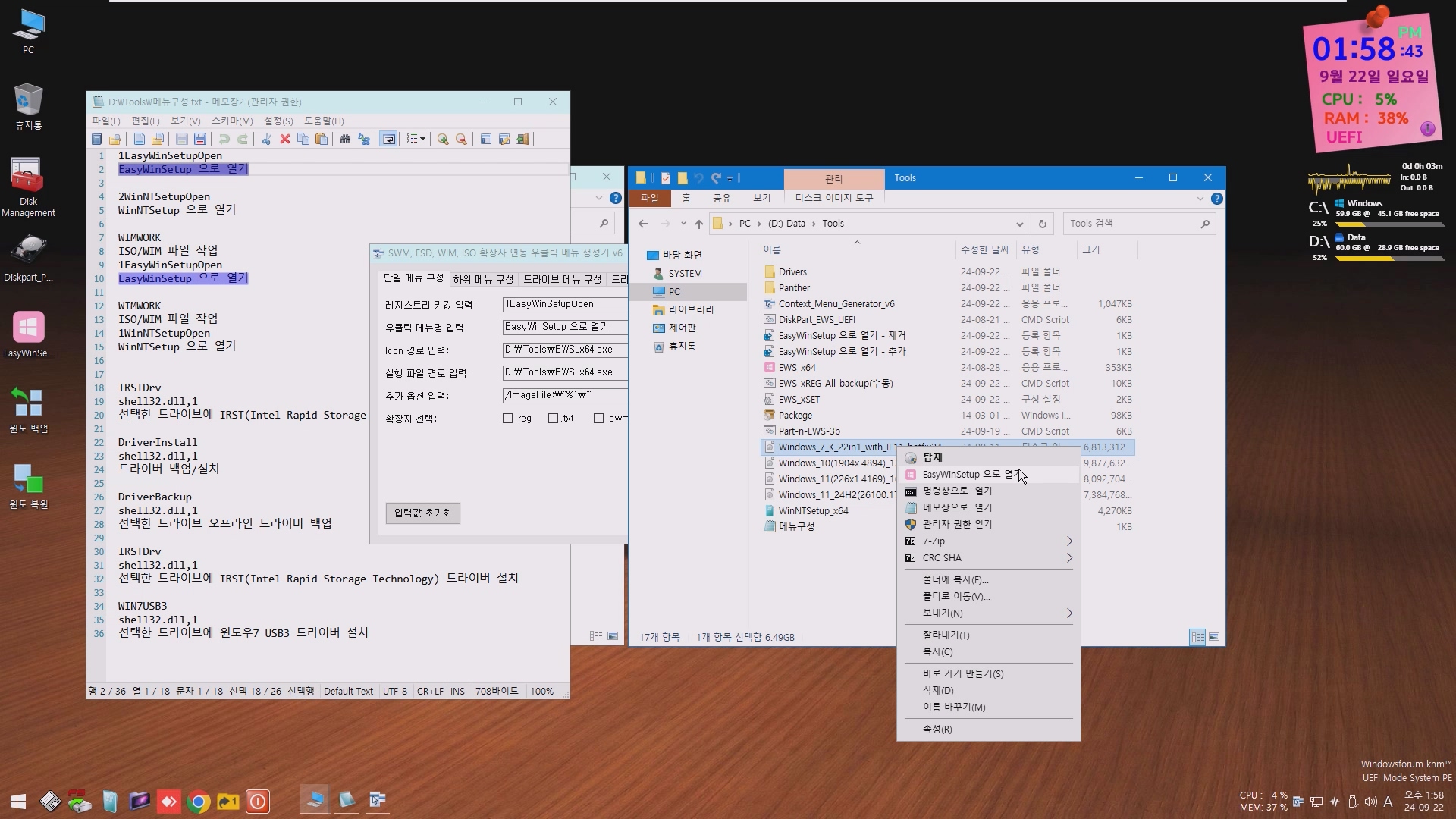Switch explorer to details view icon
This screenshot has height=819, width=1456.
1197,637
